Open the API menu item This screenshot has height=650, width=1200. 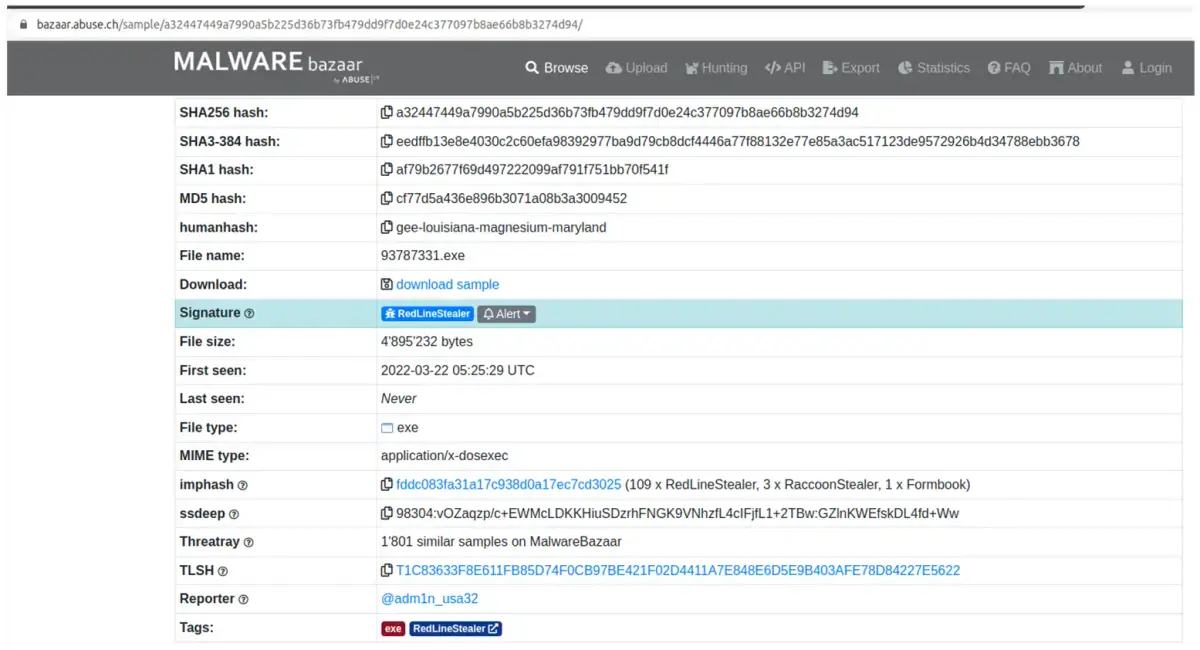tap(785, 68)
